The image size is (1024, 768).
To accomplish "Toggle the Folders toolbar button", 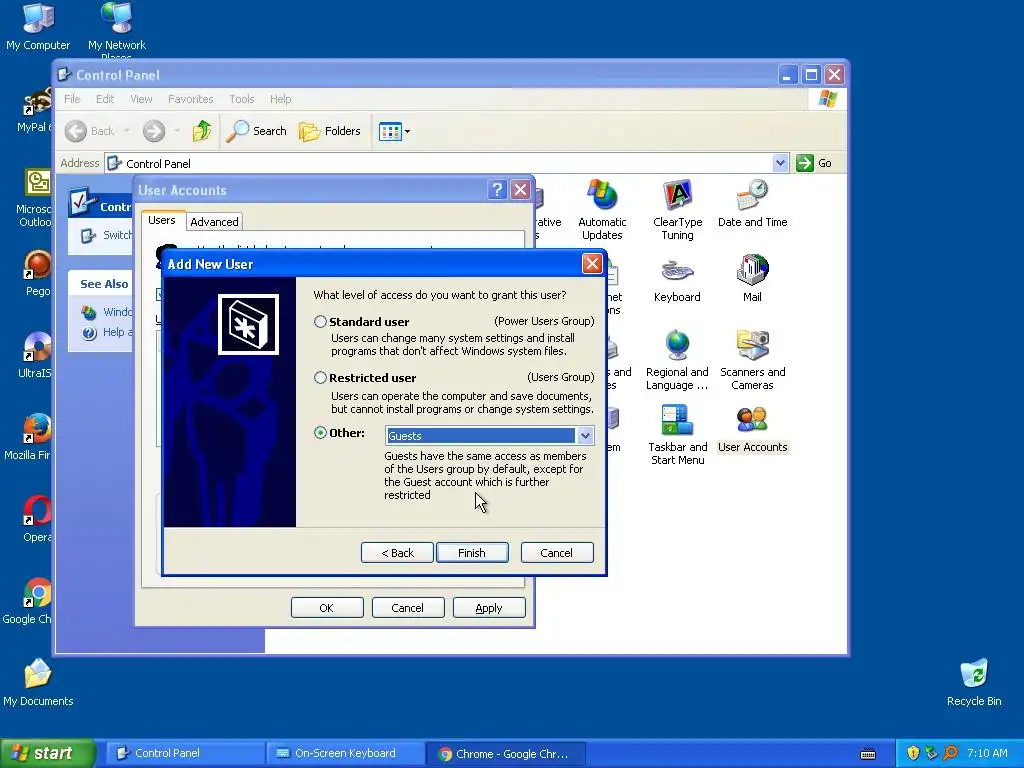I will (330, 131).
